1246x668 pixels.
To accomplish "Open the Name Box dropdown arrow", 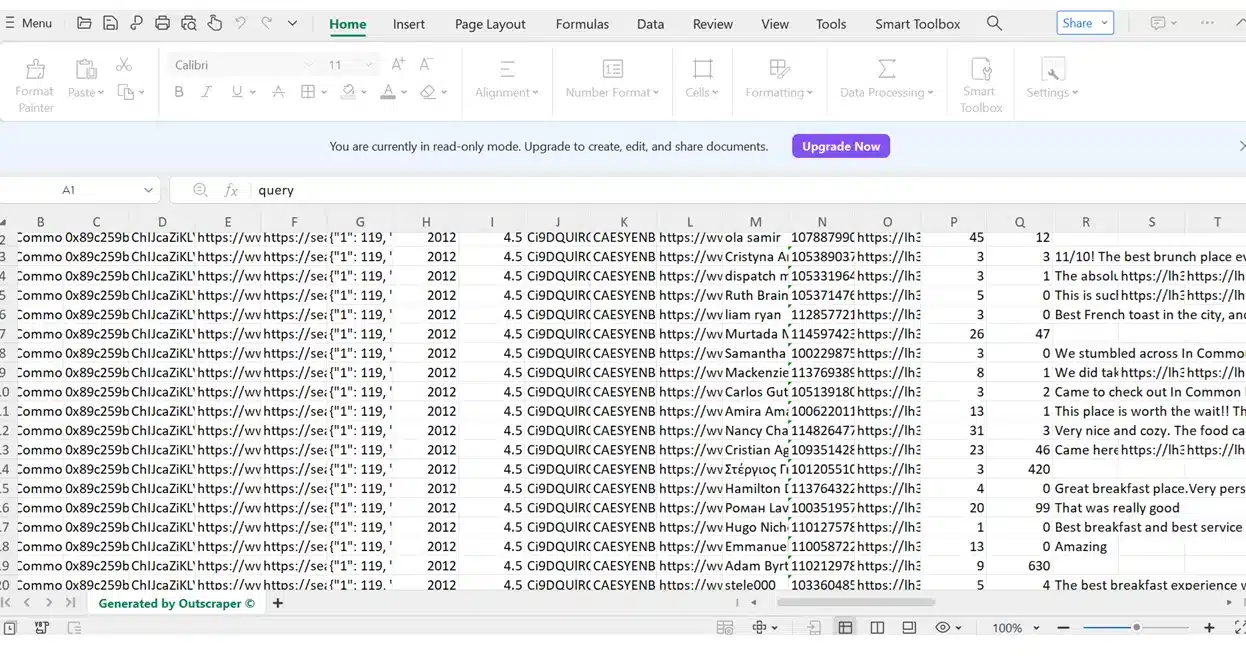I will [148, 190].
